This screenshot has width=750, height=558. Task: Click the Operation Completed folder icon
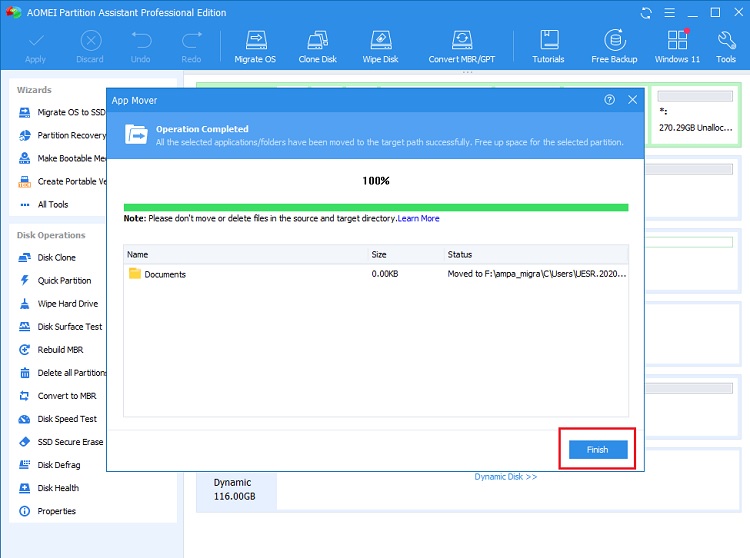tap(136, 134)
